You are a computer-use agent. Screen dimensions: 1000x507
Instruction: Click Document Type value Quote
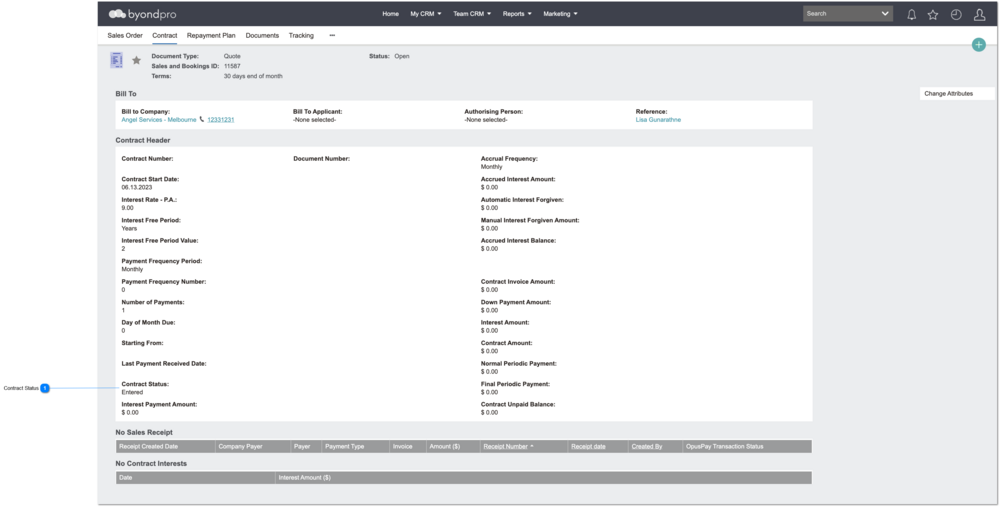point(232,56)
